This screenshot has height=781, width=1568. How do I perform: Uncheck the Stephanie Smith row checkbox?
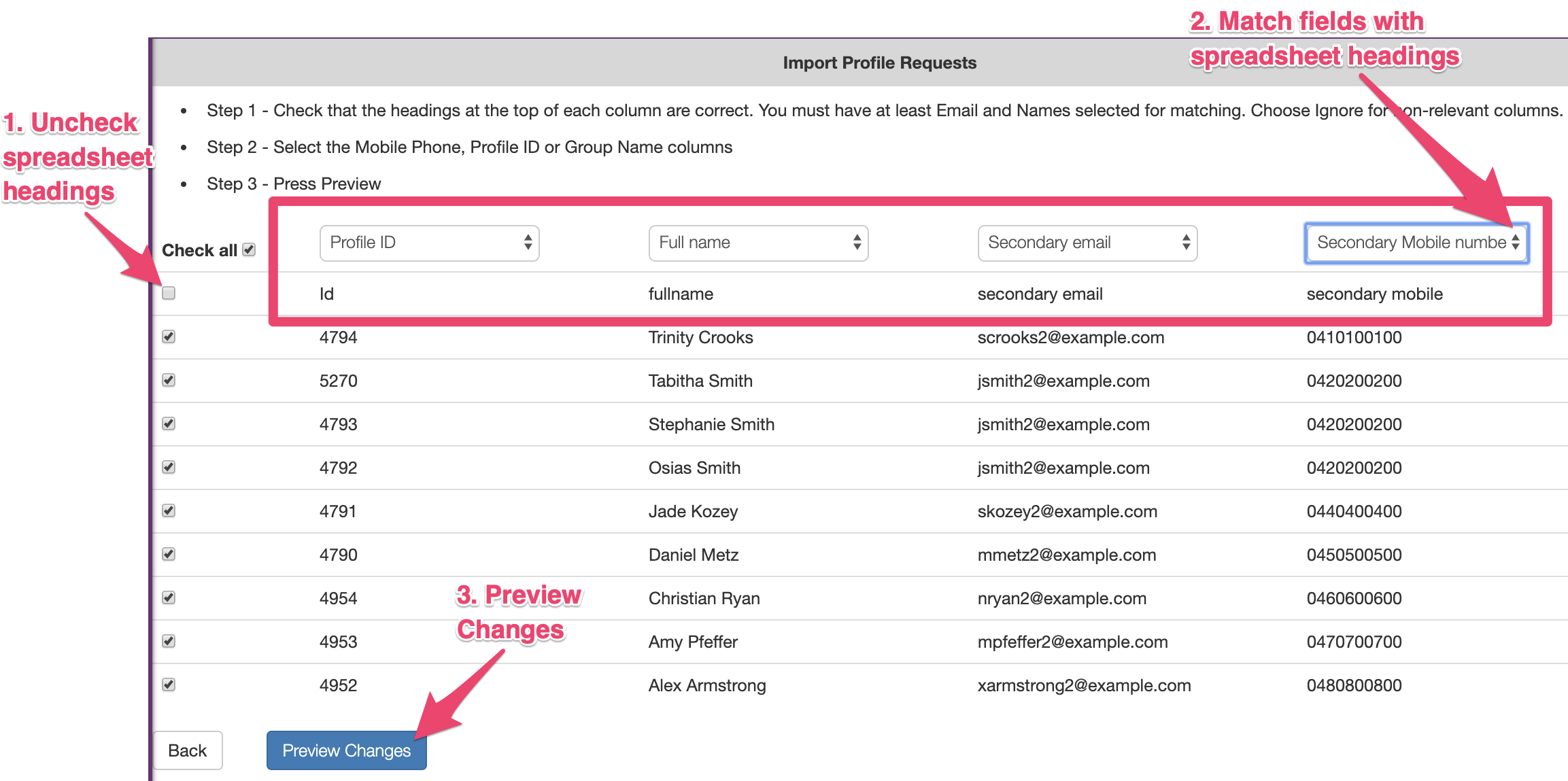coord(169,423)
